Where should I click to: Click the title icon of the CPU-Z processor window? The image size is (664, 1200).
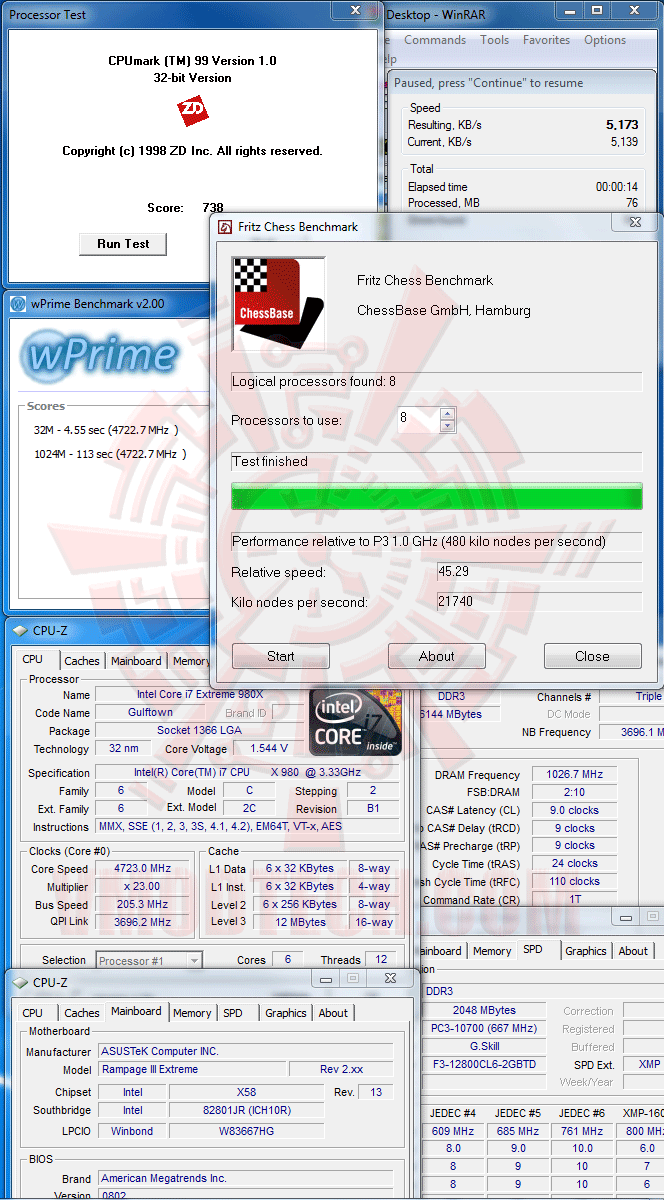20,631
